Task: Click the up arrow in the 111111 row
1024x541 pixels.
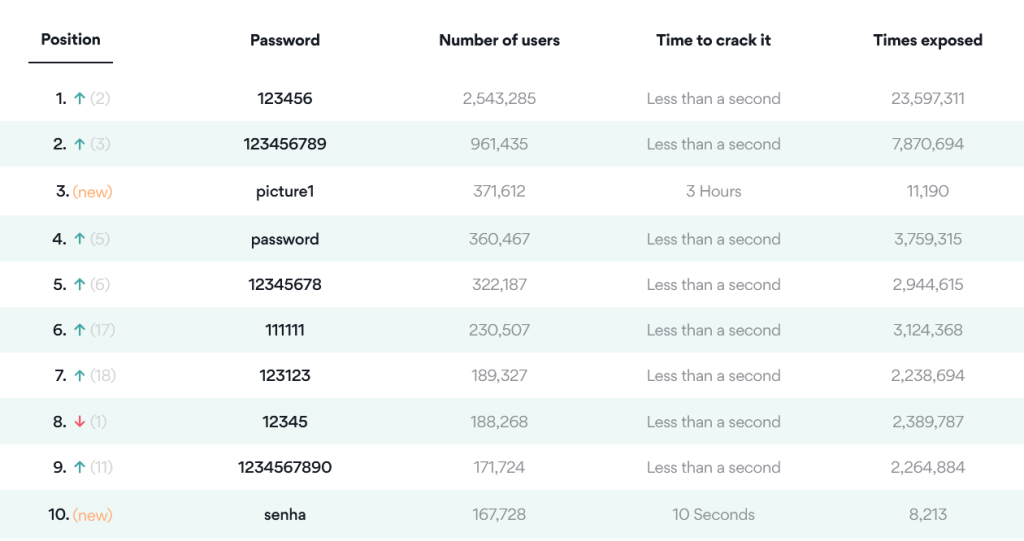Action: tap(79, 330)
